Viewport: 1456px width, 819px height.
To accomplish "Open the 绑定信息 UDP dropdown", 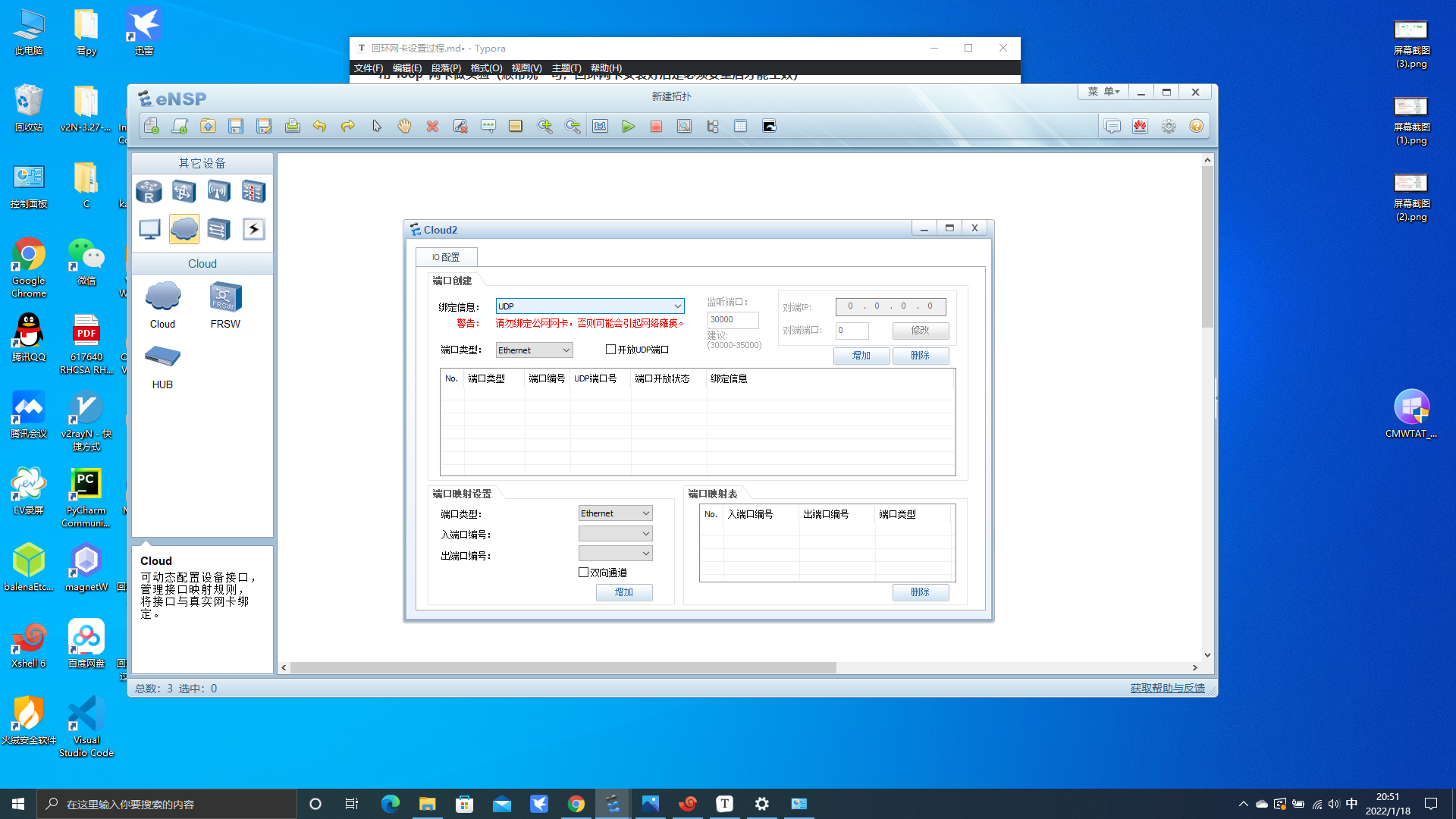I will click(x=590, y=306).
